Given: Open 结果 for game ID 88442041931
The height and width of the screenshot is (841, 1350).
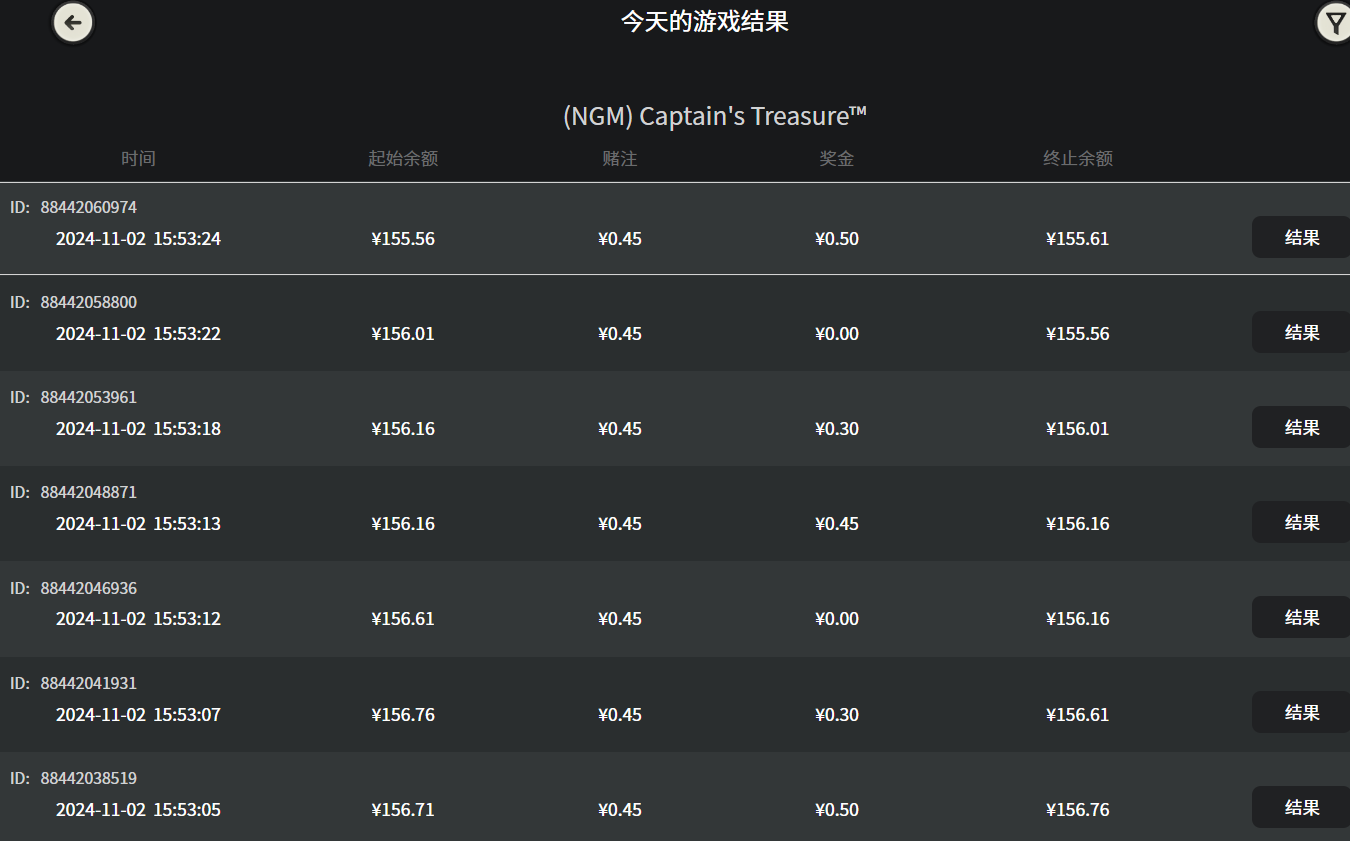Looking at the screenshot, I should [x=1301, y=713].
